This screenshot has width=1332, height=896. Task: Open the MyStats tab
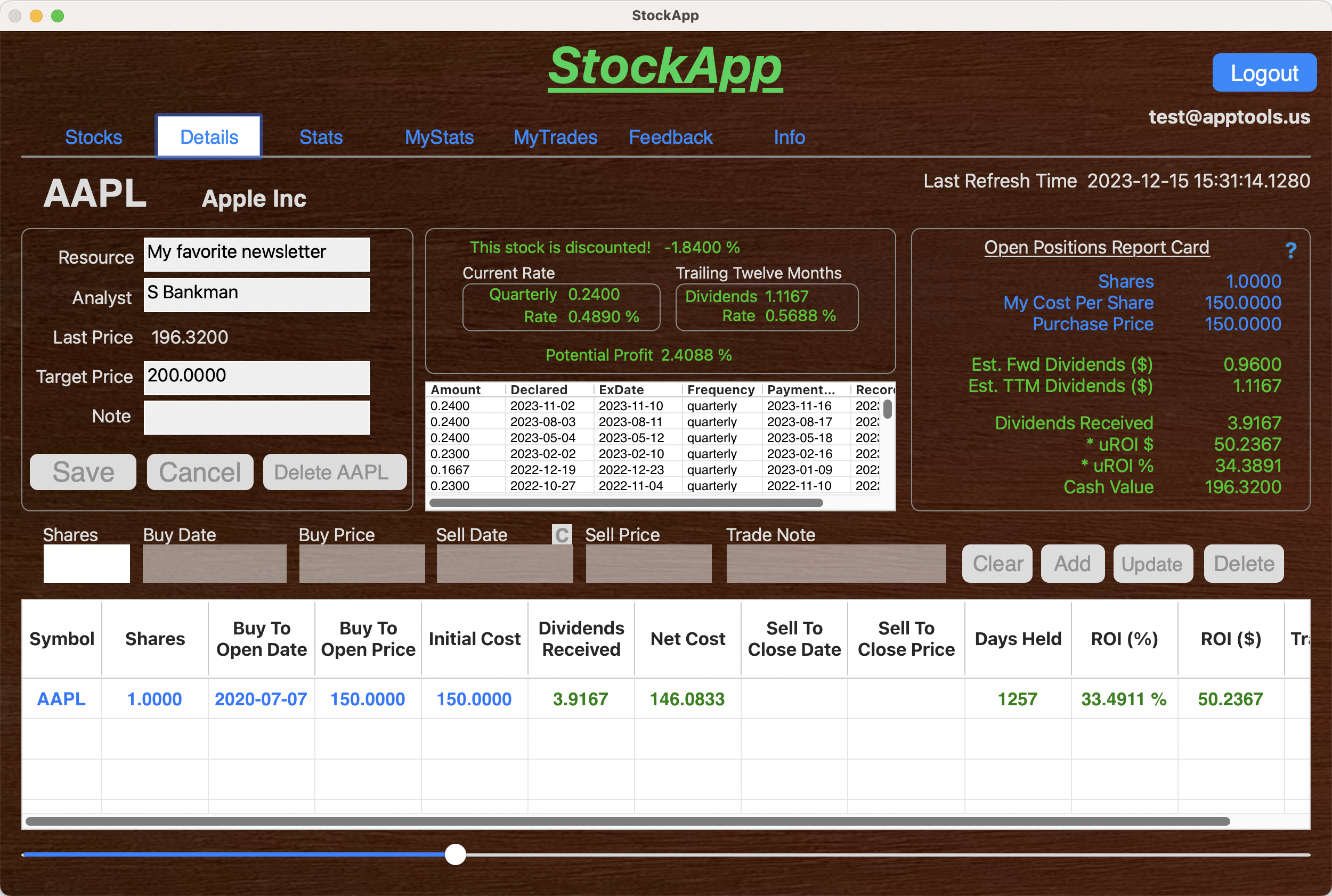tap(439, 137)
